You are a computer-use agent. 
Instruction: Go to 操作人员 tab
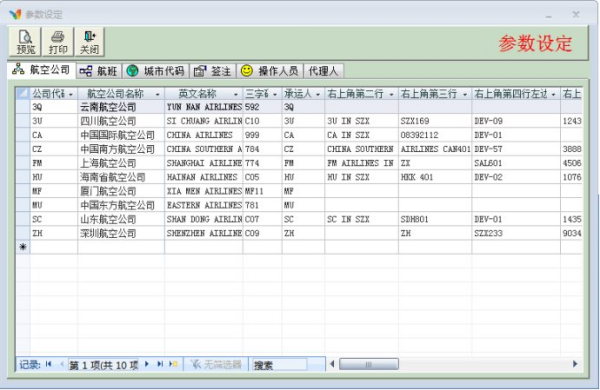point(270,71)
